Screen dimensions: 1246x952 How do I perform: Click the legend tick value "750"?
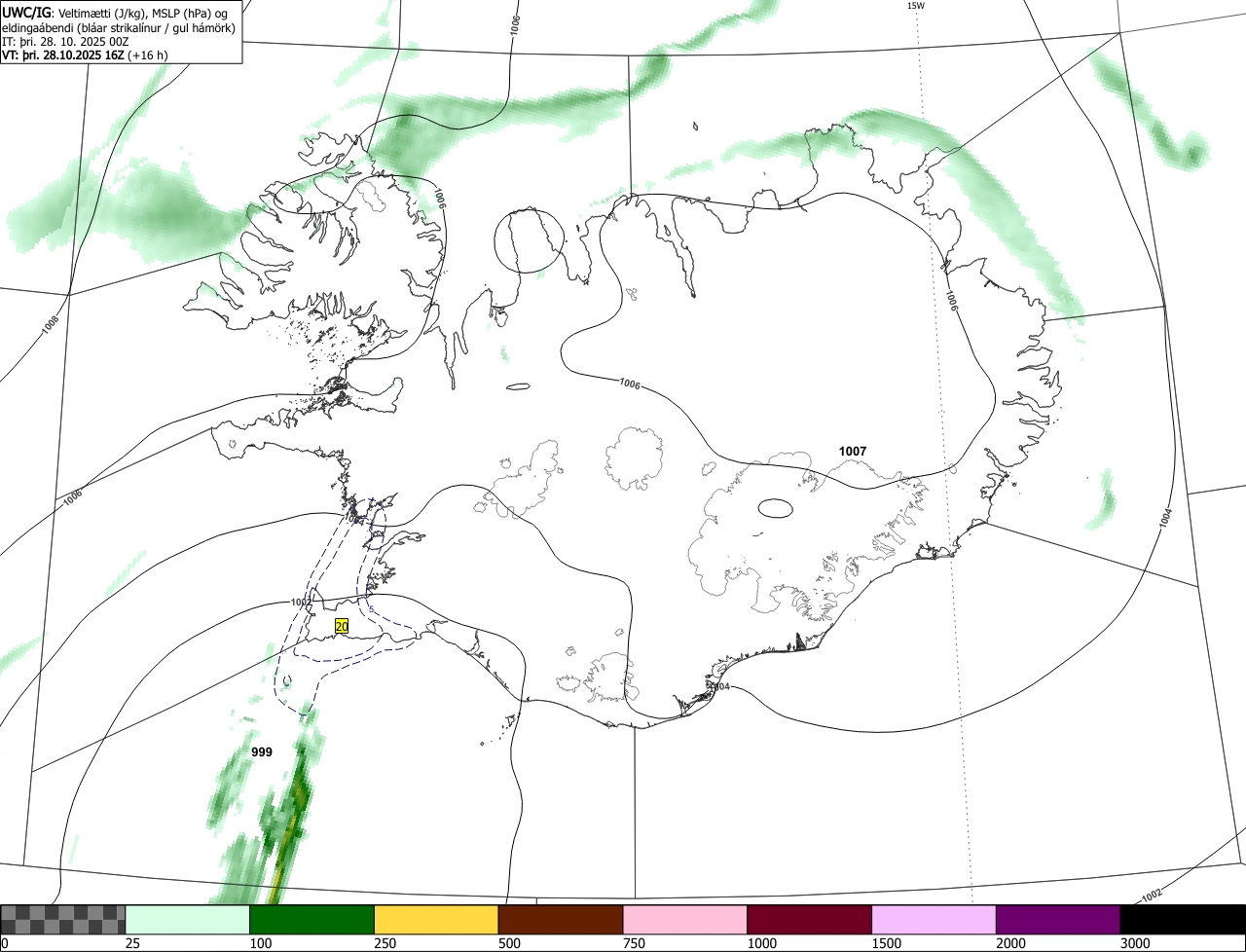[634, 943]
